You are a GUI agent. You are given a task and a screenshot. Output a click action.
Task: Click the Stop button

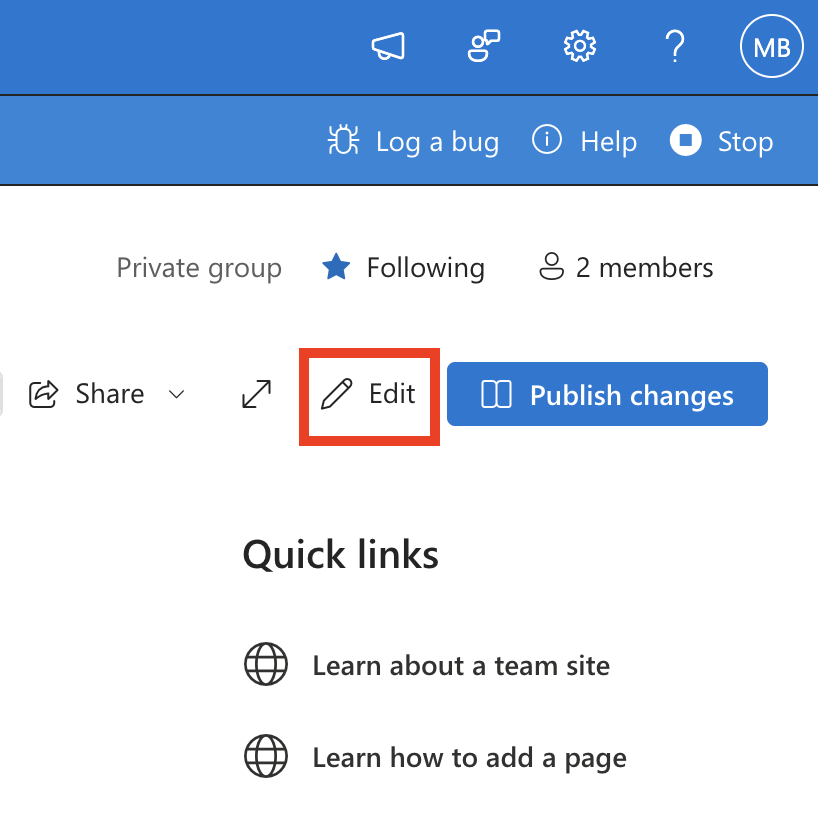(x=721, y=141)
